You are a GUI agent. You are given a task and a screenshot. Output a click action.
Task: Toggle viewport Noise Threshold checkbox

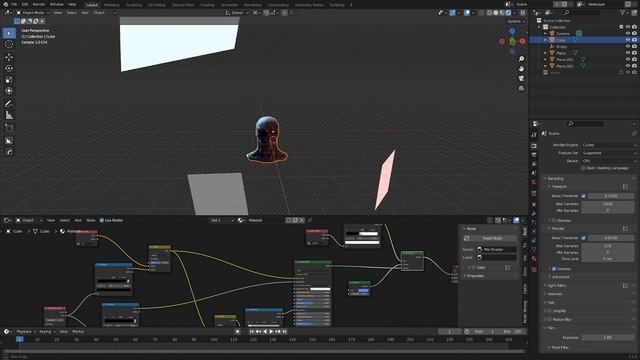click(x=583, y=196)
